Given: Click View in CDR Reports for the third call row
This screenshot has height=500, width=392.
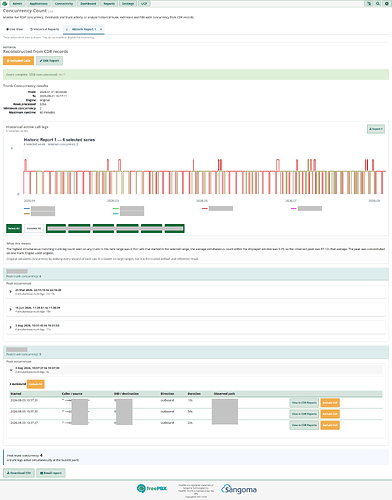Looking at the screenshot, I should pyautogui.click(x=304, y=425).
